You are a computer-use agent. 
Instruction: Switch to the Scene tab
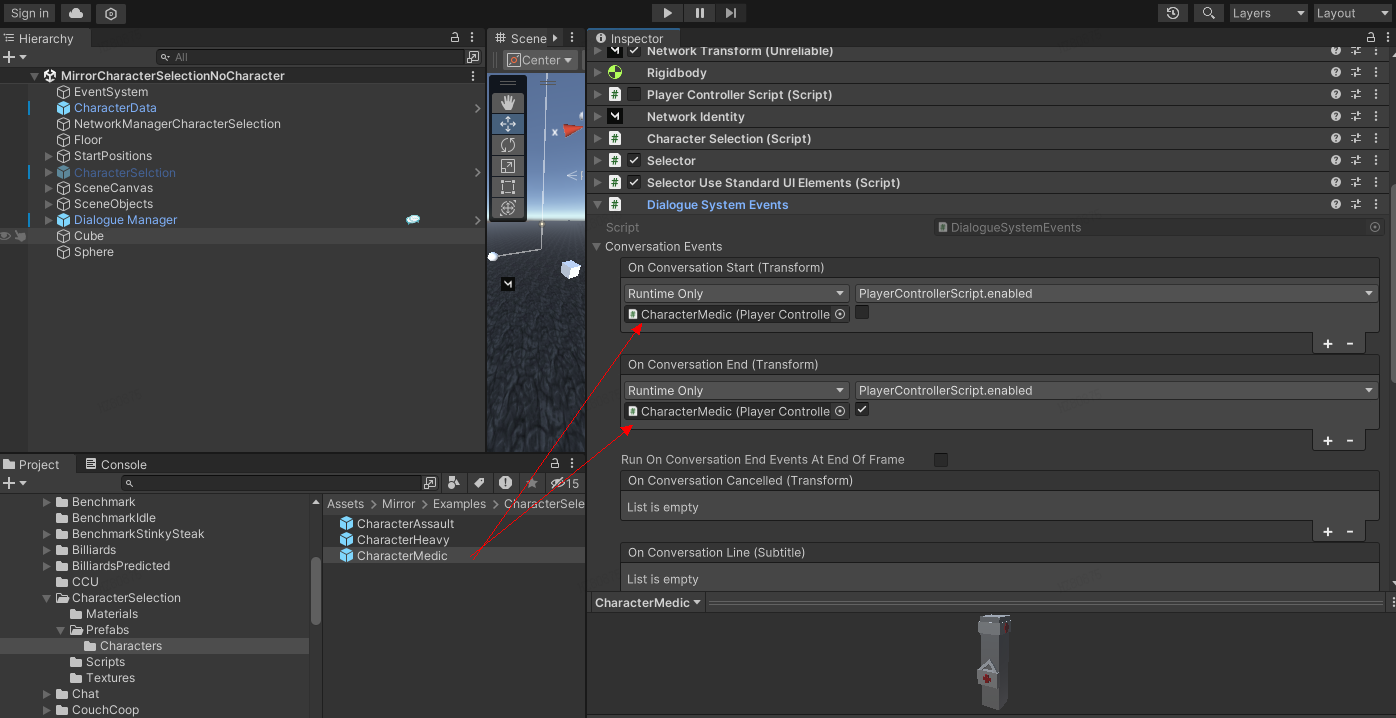coord(528,39)
